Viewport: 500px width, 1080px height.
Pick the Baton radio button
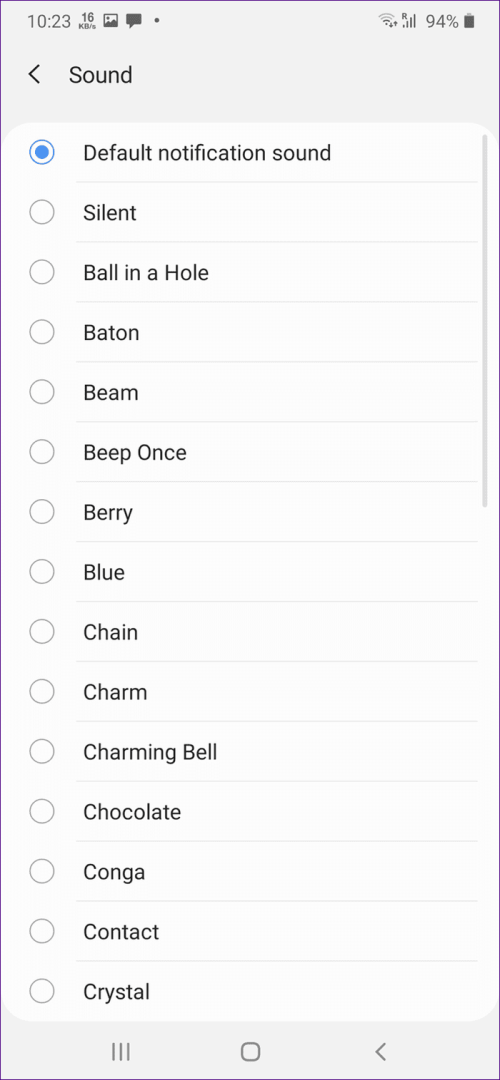point(42,332)
